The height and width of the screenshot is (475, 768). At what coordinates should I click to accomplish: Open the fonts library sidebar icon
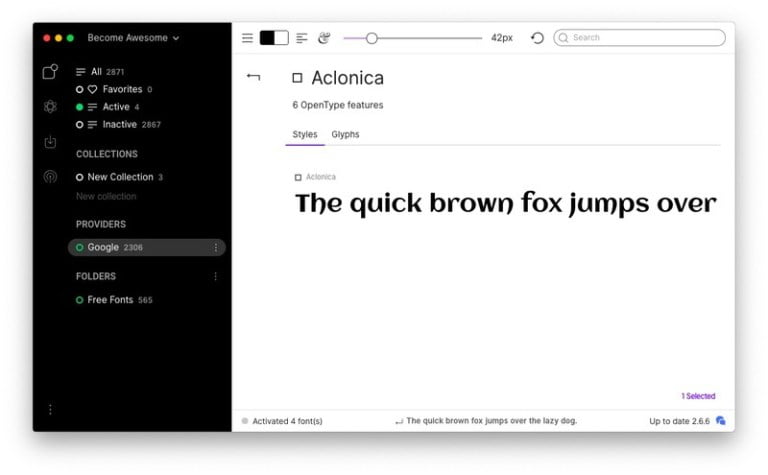(50, 71)
